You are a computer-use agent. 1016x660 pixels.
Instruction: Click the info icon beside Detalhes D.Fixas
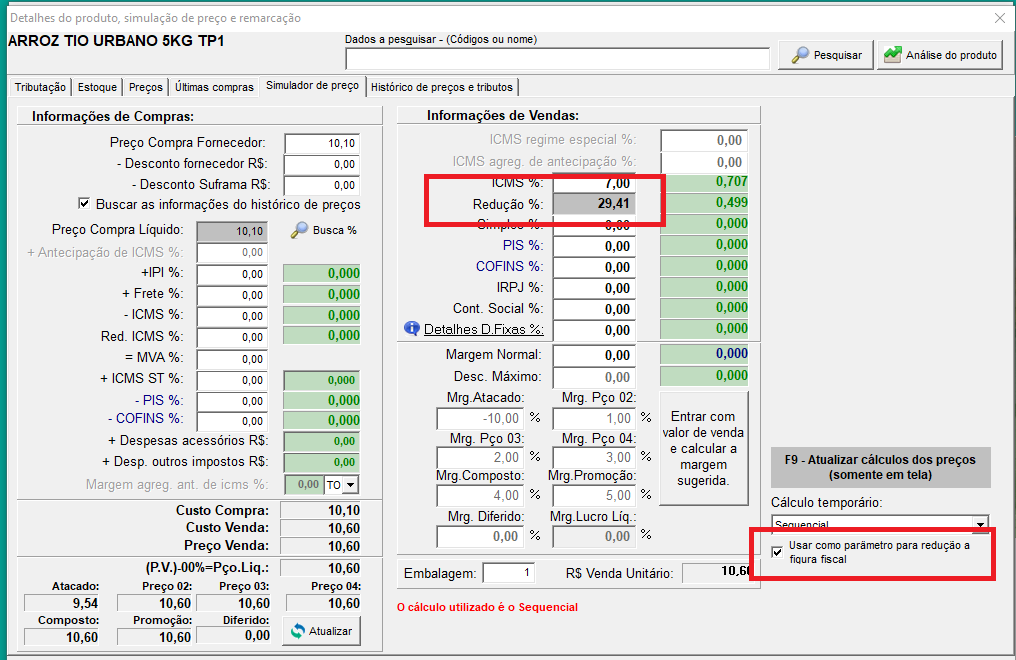tap(411, 328)
